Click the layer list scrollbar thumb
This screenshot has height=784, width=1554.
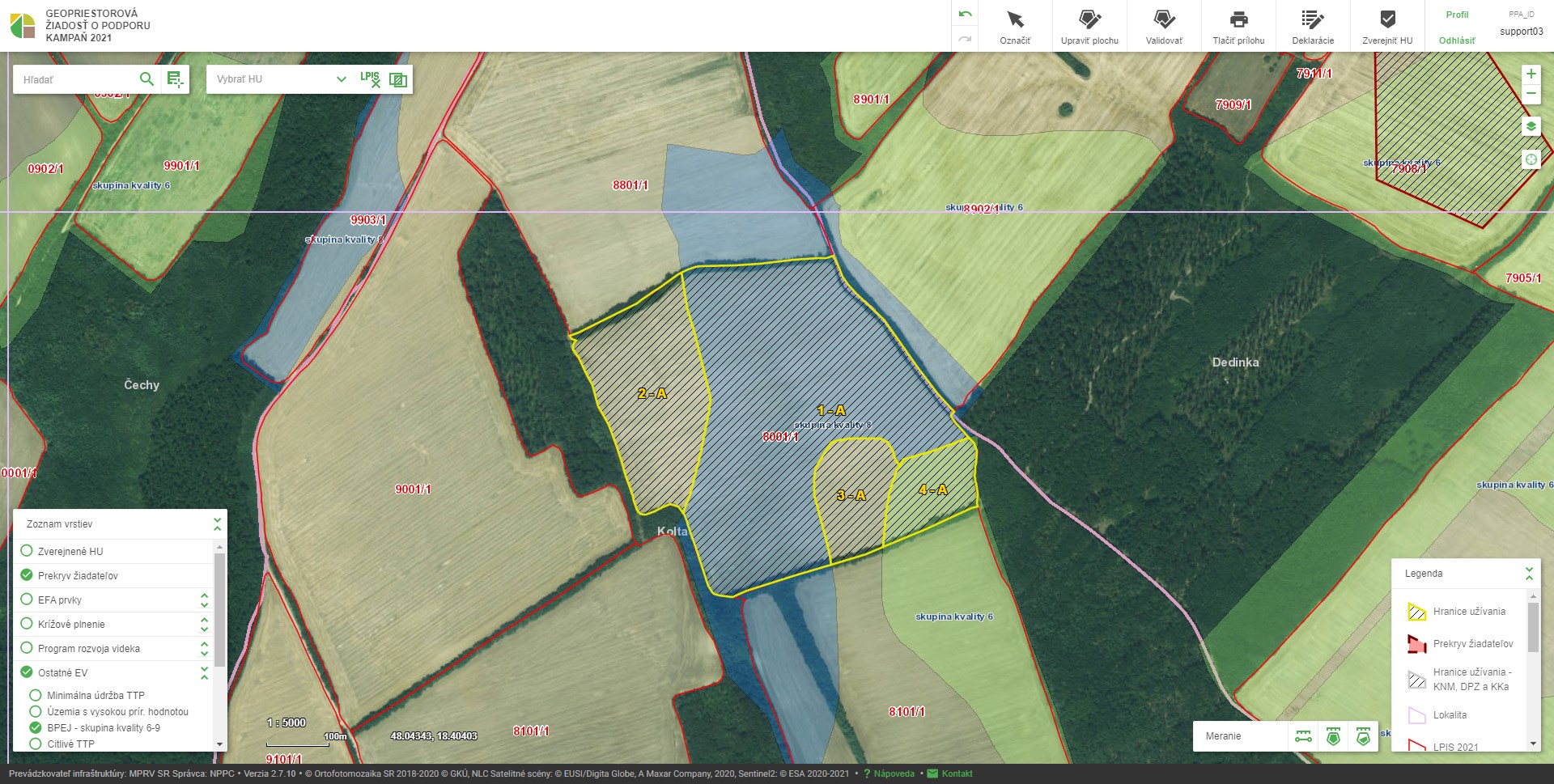coord(219,611)
